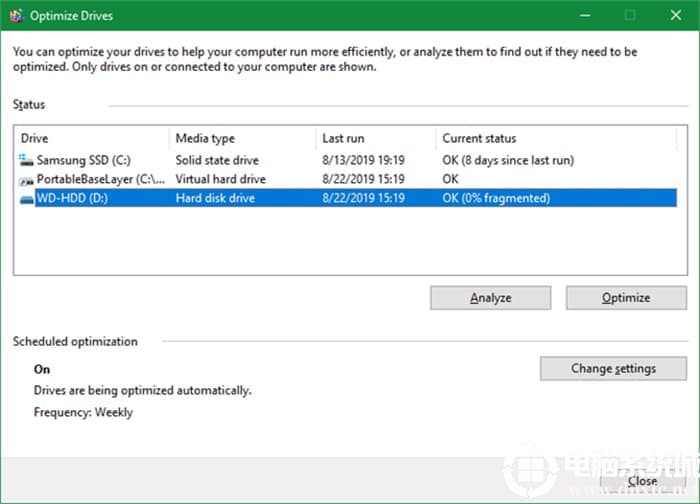The height and width of the screenshot is (504, 700).
Task: Click WD-HDD's 8/22/2019 15:19 last run
Action: coord(363,198)
